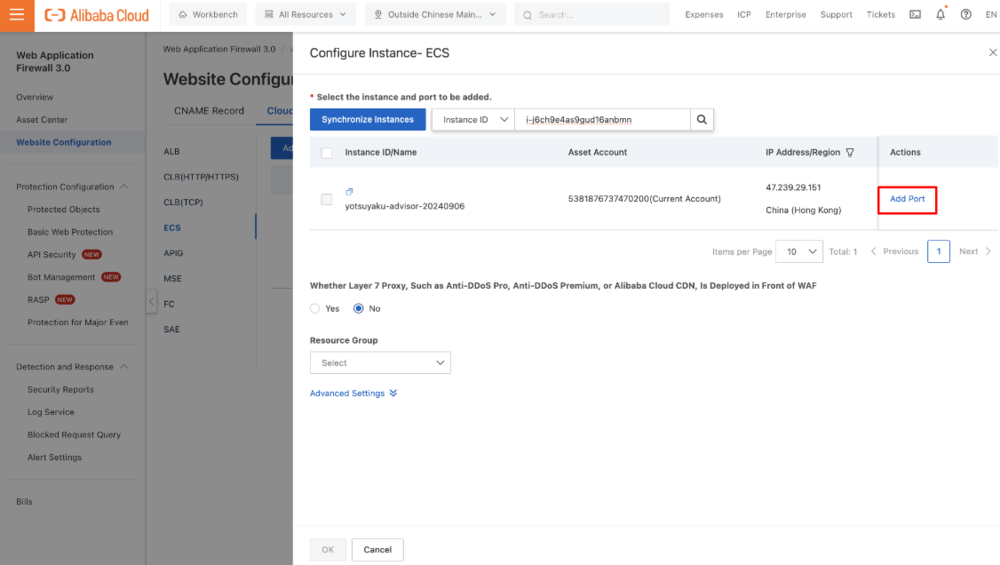
Task: Select ECS in the product list
Action: pyautogui.click(x=172, y=228)
